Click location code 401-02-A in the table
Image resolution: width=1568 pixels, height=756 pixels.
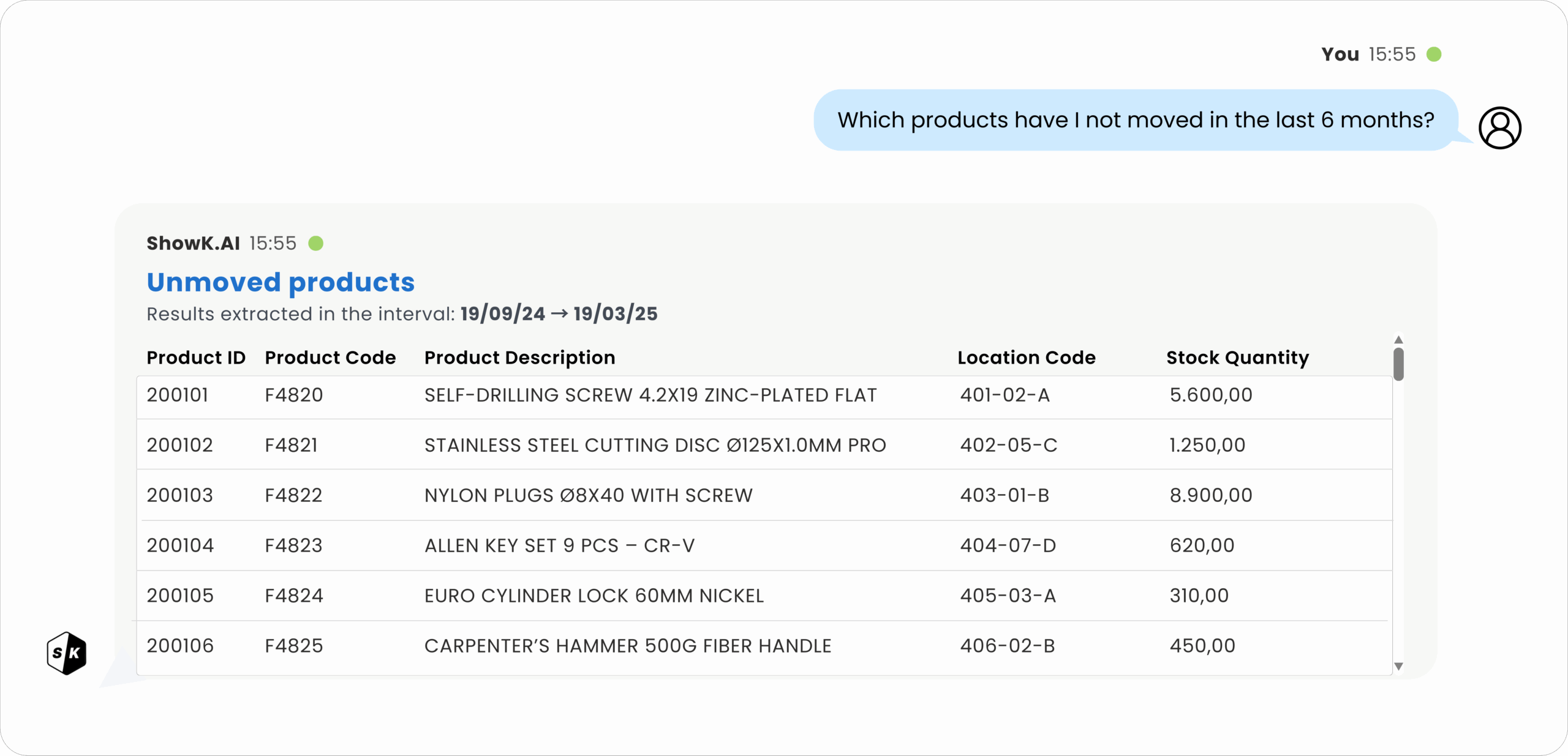[x=1005, y=395]
